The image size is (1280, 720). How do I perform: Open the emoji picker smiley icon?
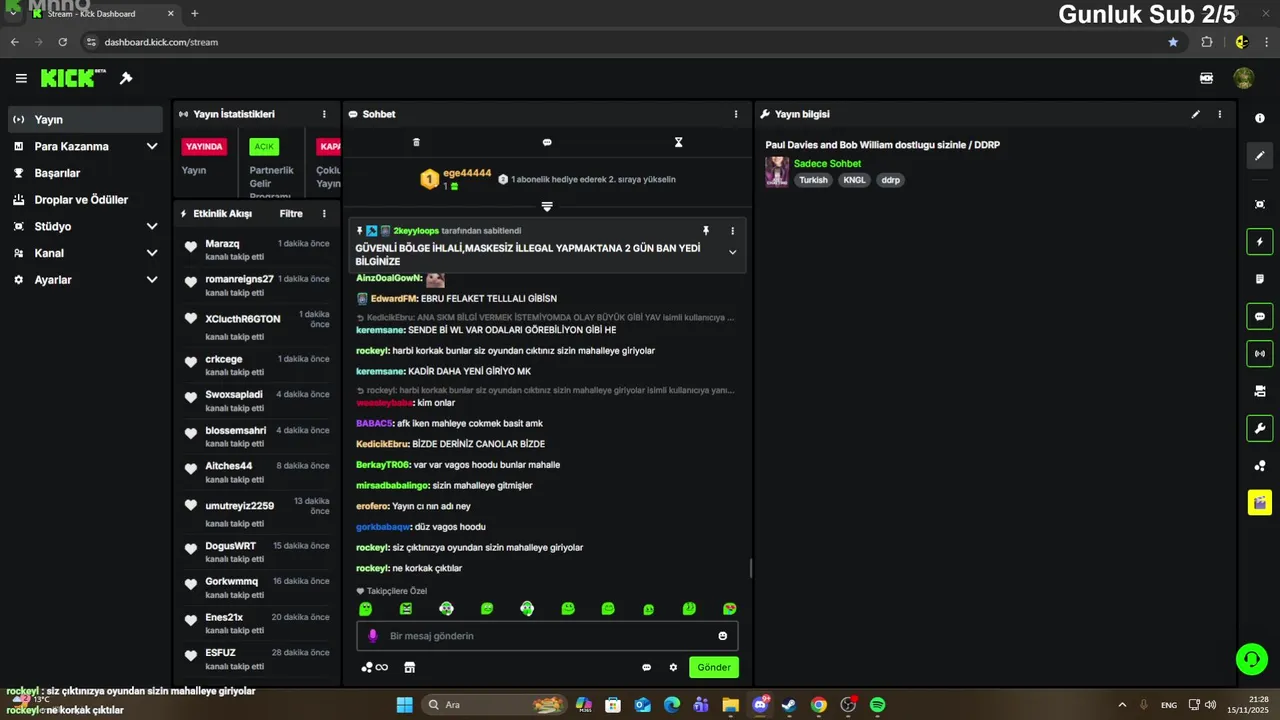click(722, 636)
